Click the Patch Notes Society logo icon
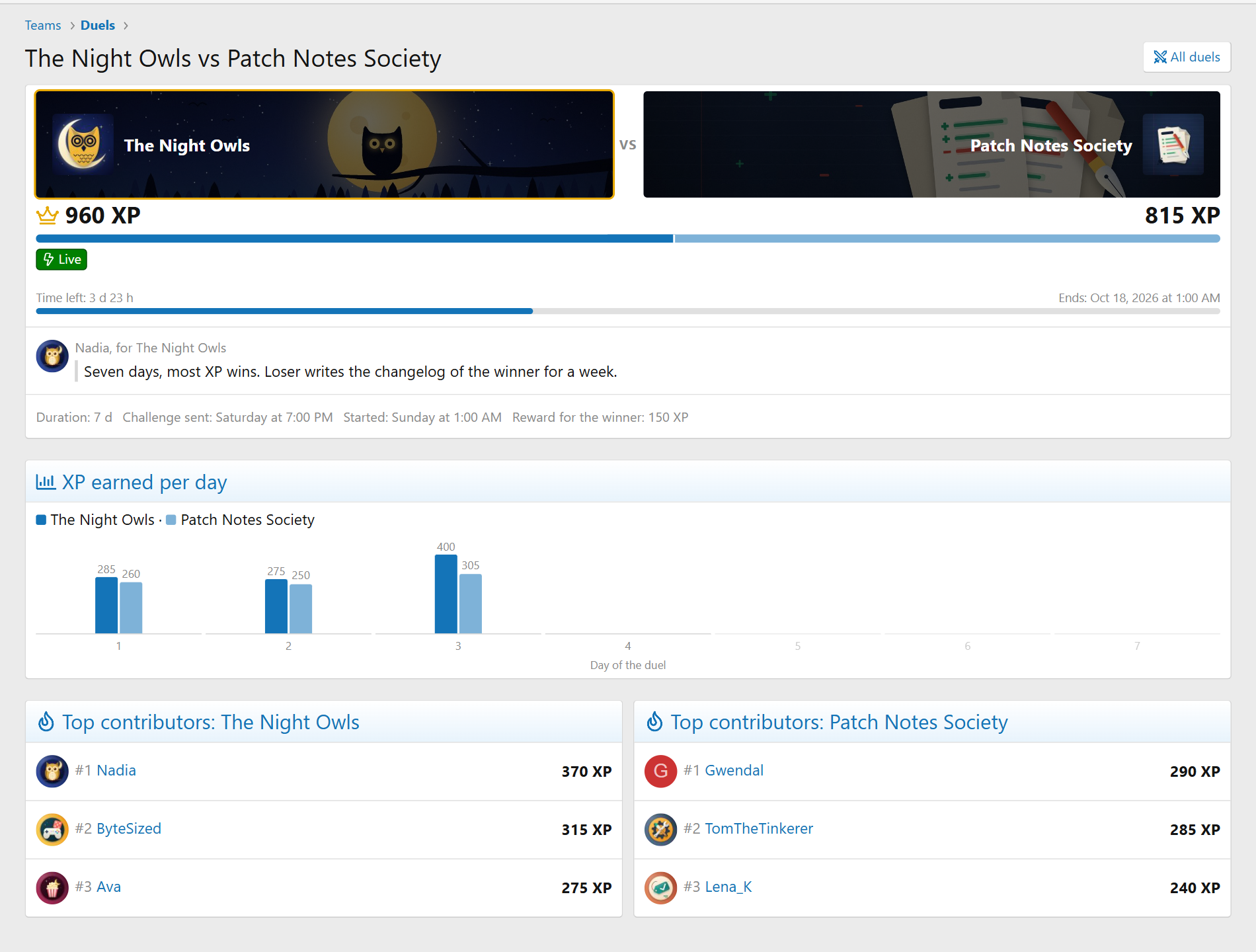The height and width of the screenshot is (952, 1256). [1173, 144]
